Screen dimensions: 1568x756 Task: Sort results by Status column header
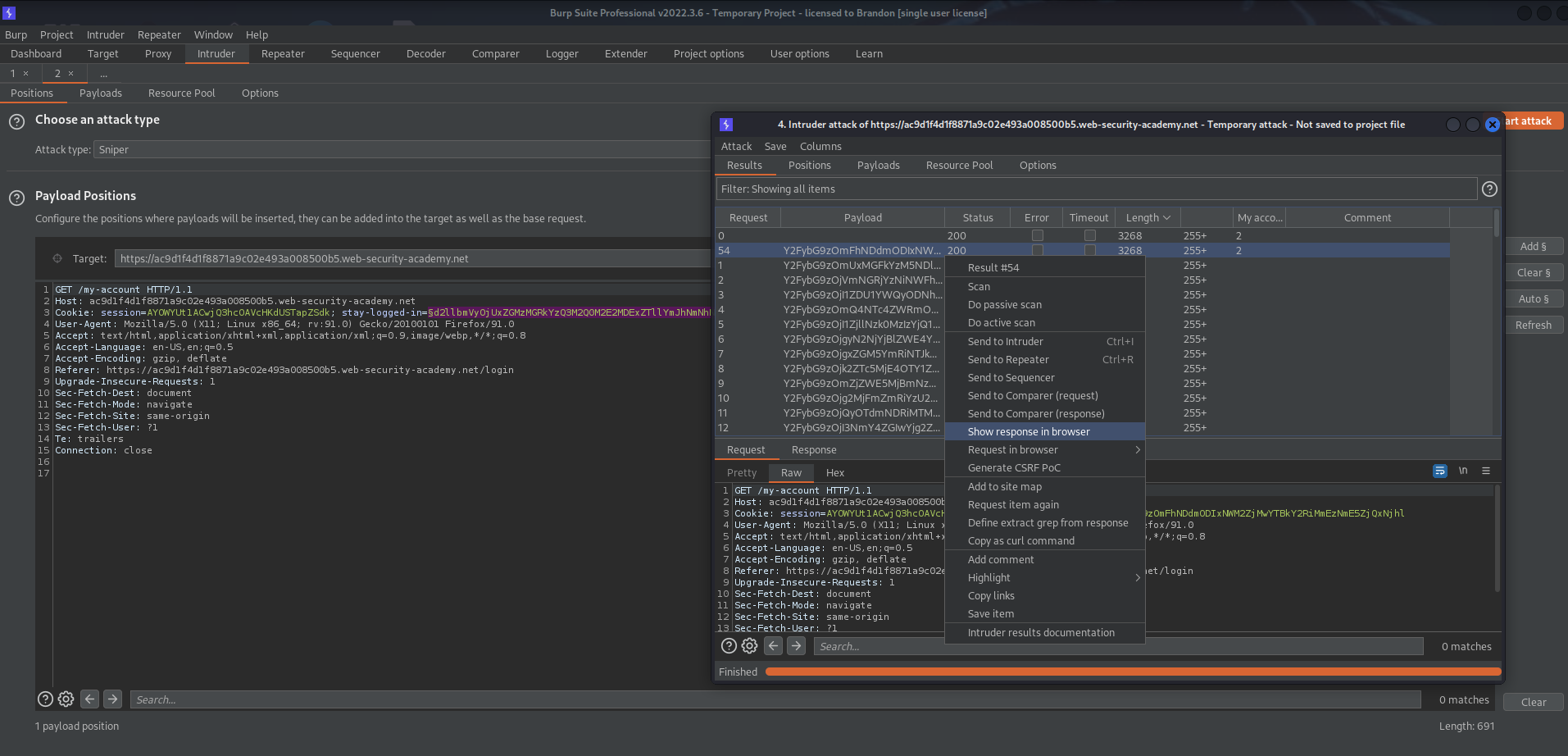pyautogui.click(x=978, y=217)
